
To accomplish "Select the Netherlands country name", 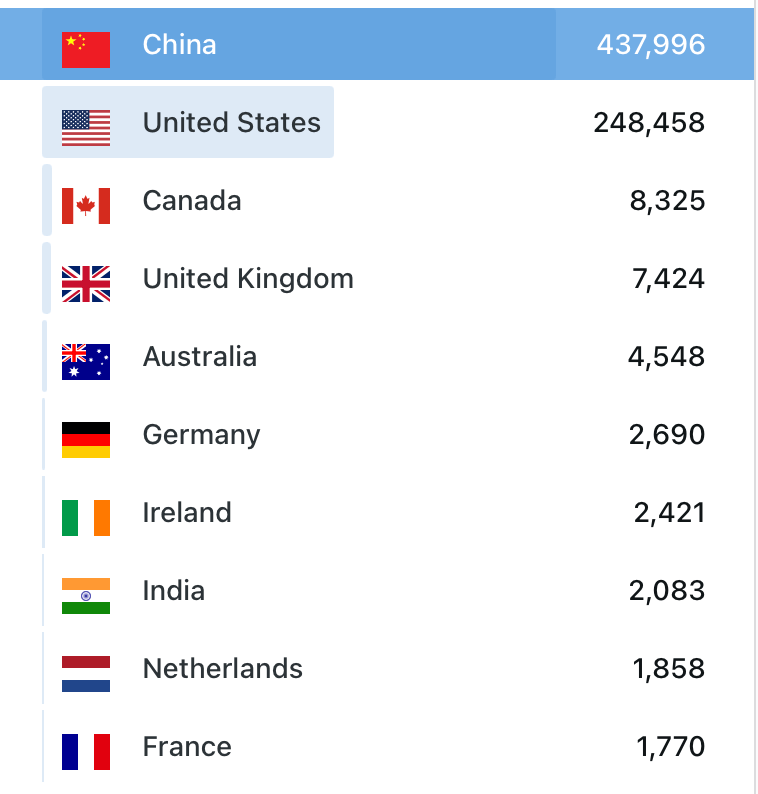I will 223,669.
